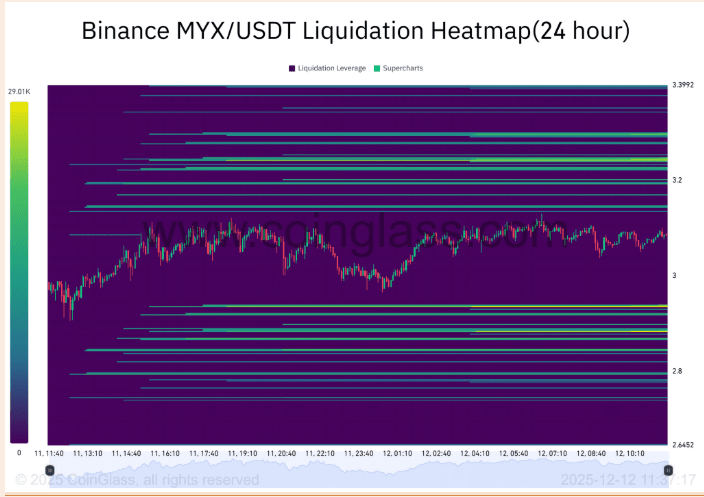This screenshot has width=704, height=497.
Task: Select the 3.2 price axis label
Action: 677,180
